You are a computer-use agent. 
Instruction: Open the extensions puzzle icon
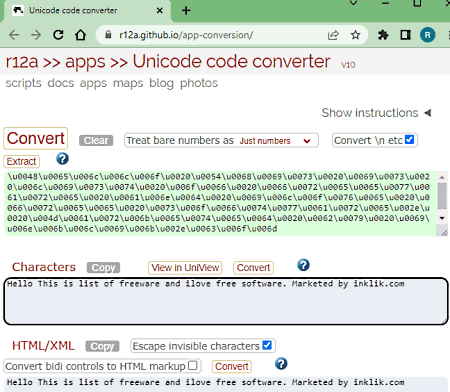pyautogui.click(x=383, y=35)
